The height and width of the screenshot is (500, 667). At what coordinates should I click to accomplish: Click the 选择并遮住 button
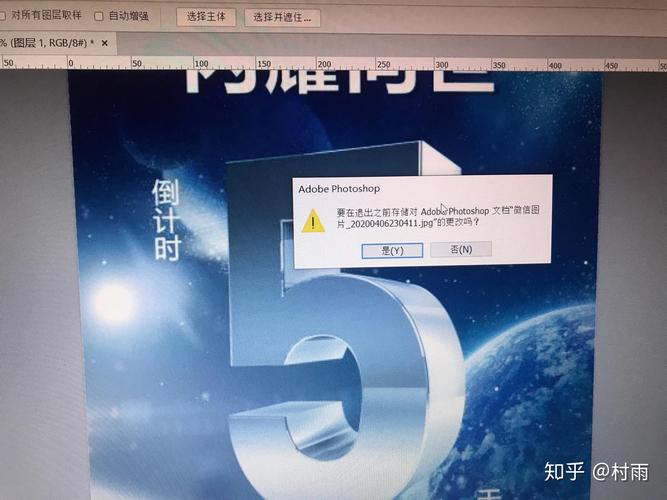[282, 17]
